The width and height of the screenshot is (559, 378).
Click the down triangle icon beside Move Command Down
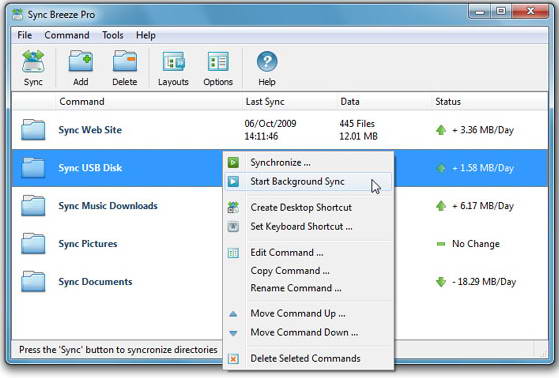233,333
